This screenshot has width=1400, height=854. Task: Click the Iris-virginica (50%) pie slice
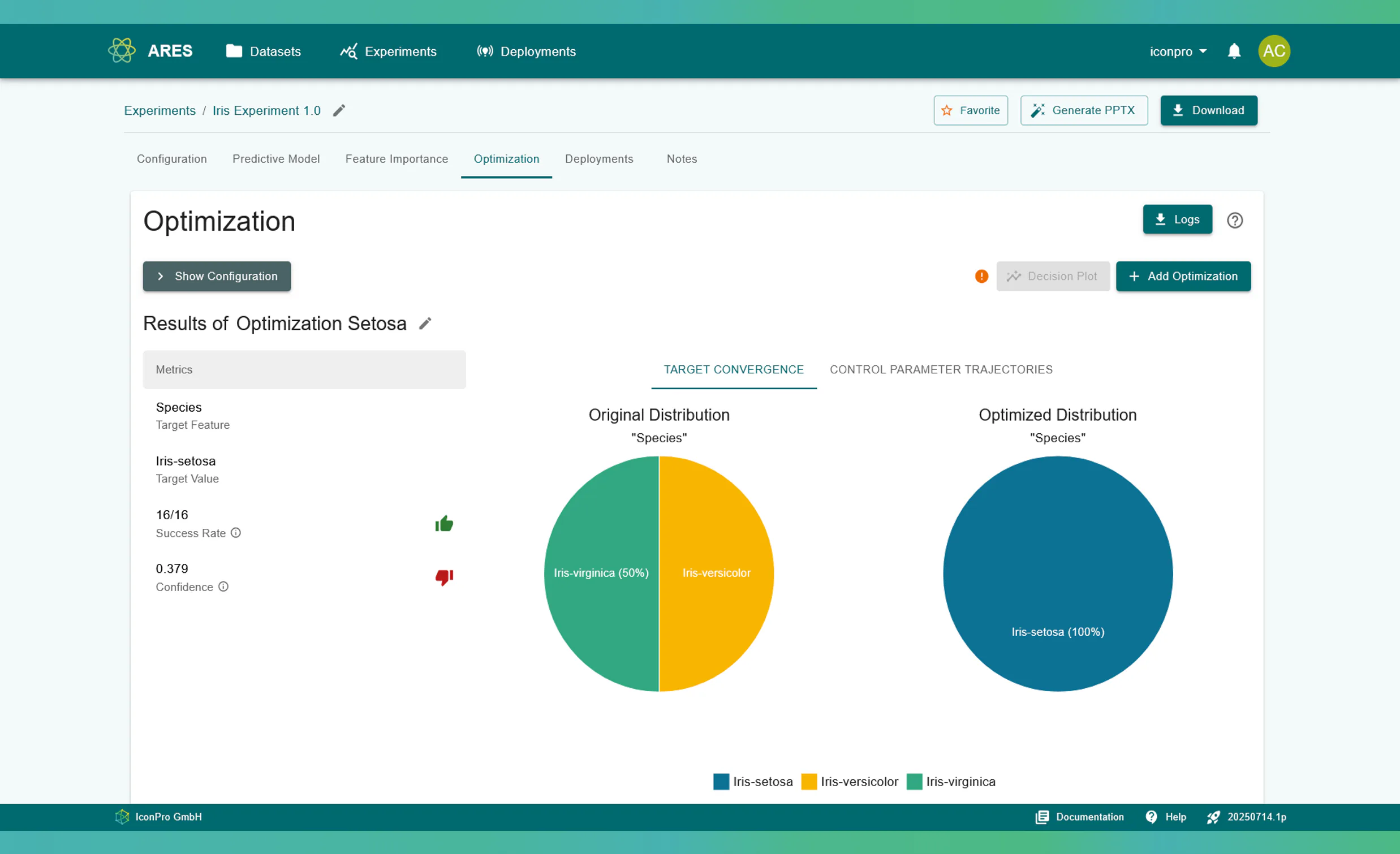point(601,573)
